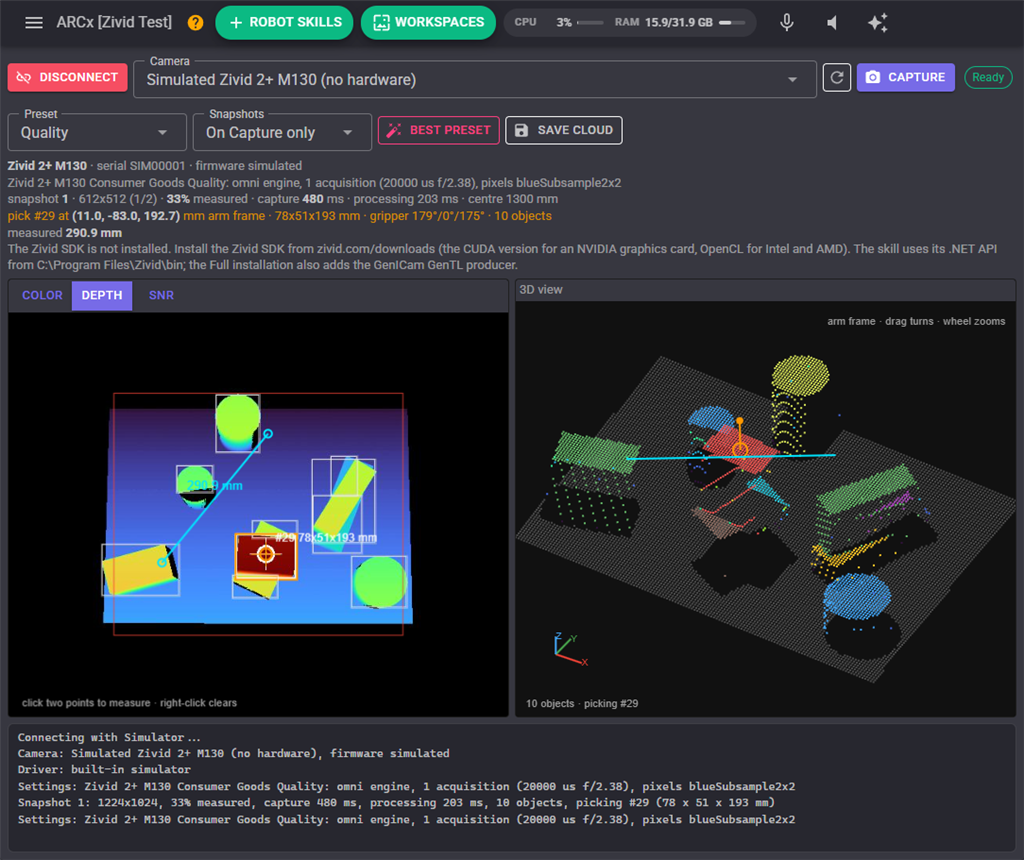Open the orange help question mark

[x=195, y=23]
